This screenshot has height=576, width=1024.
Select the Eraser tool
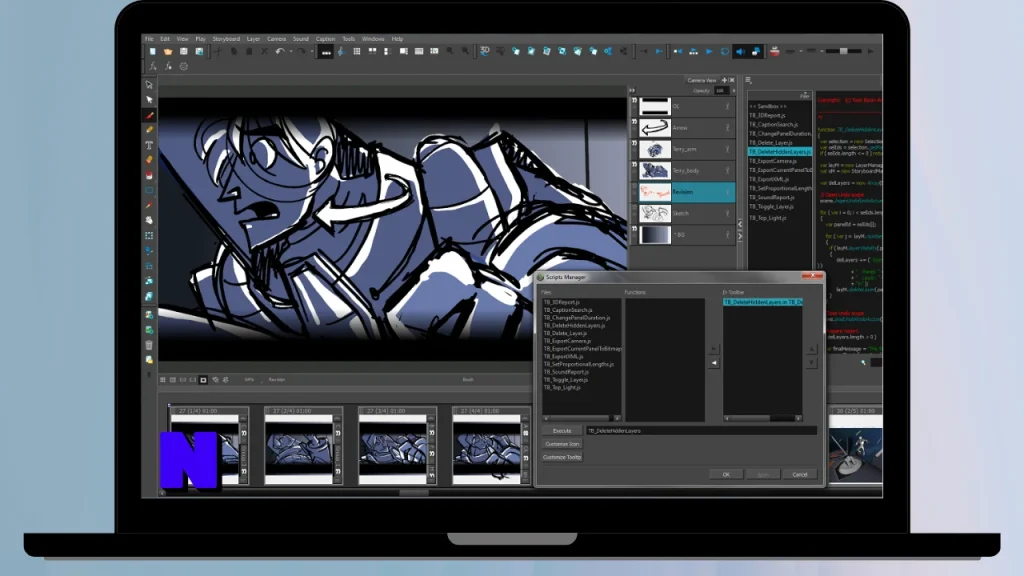pyautogui.click(x=150, y=160)
